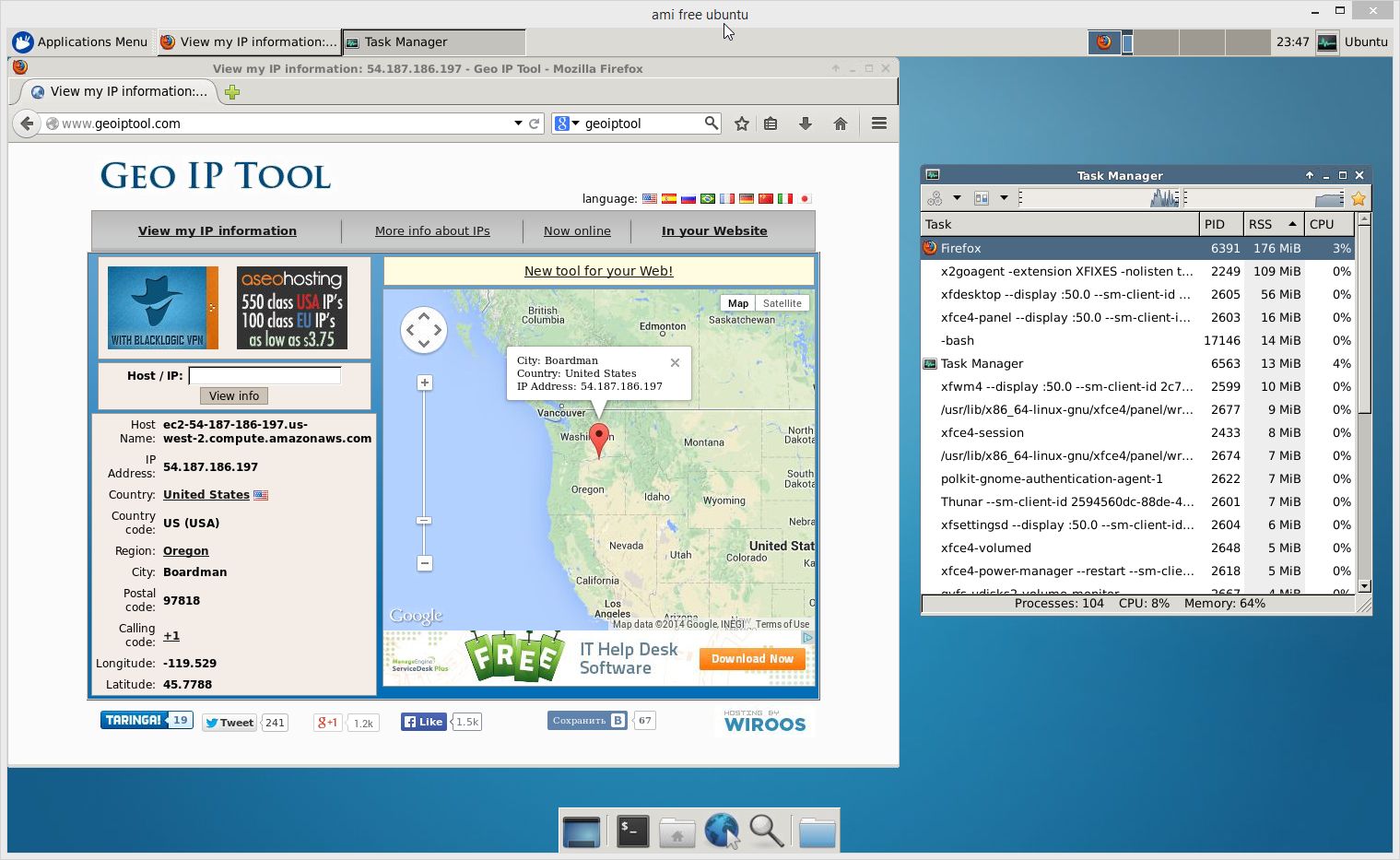This screenshot has height=860, width=1400.
Task: Click the Taringa share button
Action: [x=134, y=720]
